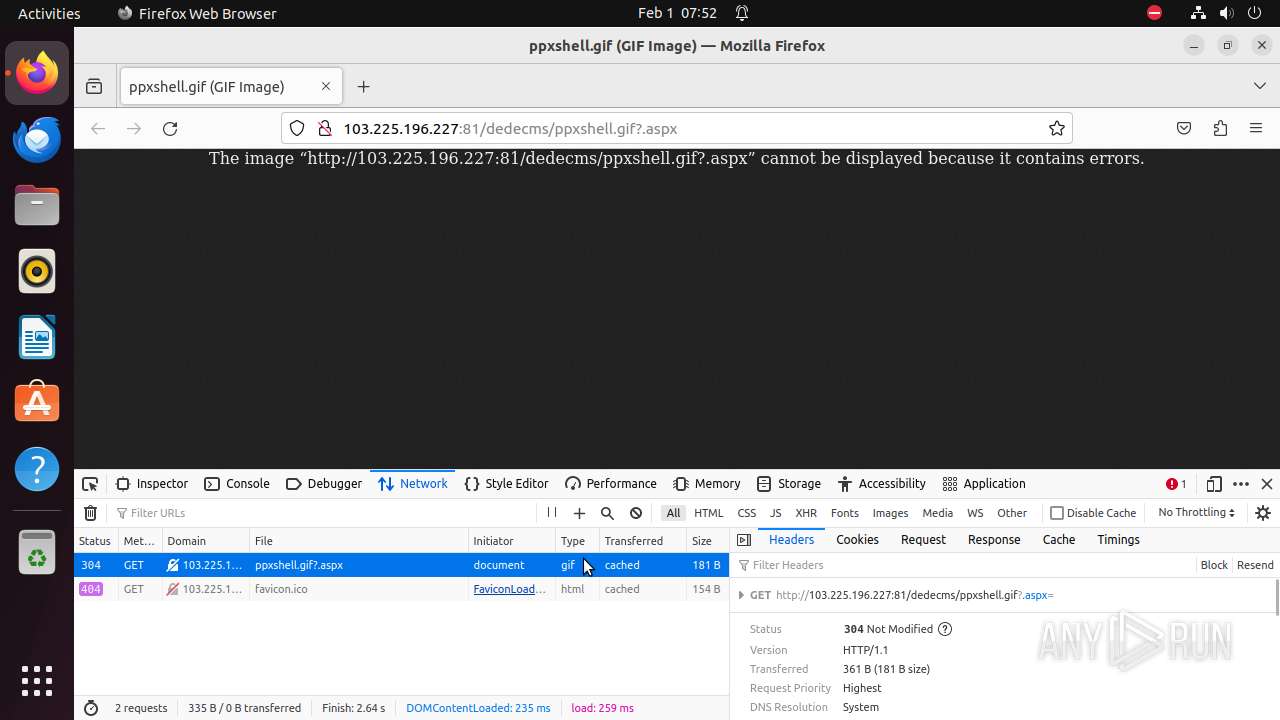
Task: Click the shield tracking protection icon
Action: [x=297, y=128]
